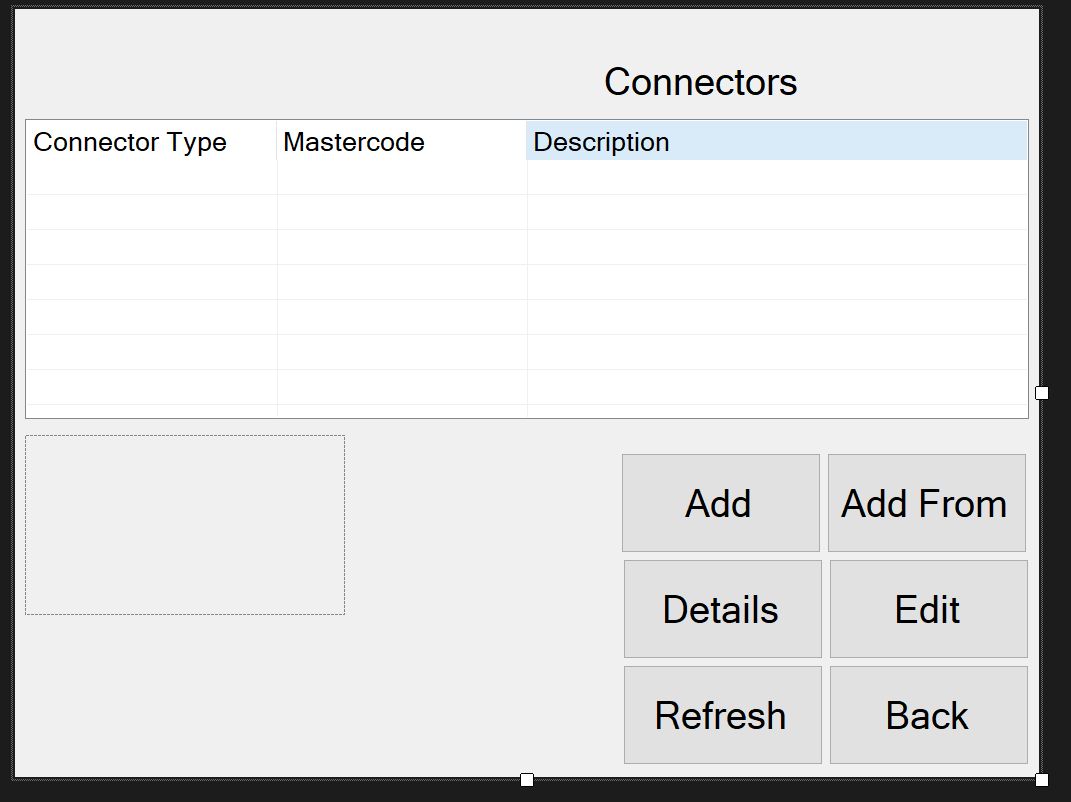
Task: Click divider between Connector Type and Mastercode headers
Action: pos(277,141)
